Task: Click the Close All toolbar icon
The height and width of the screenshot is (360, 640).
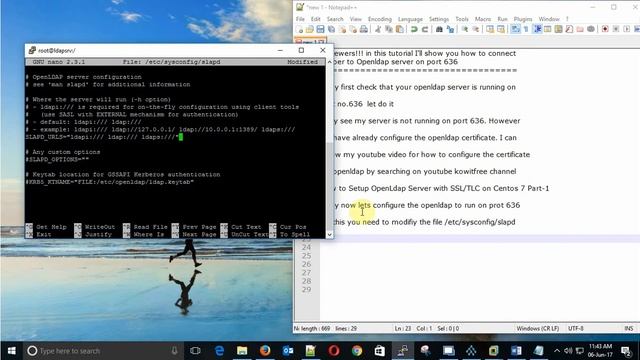Action: [353, 29]
